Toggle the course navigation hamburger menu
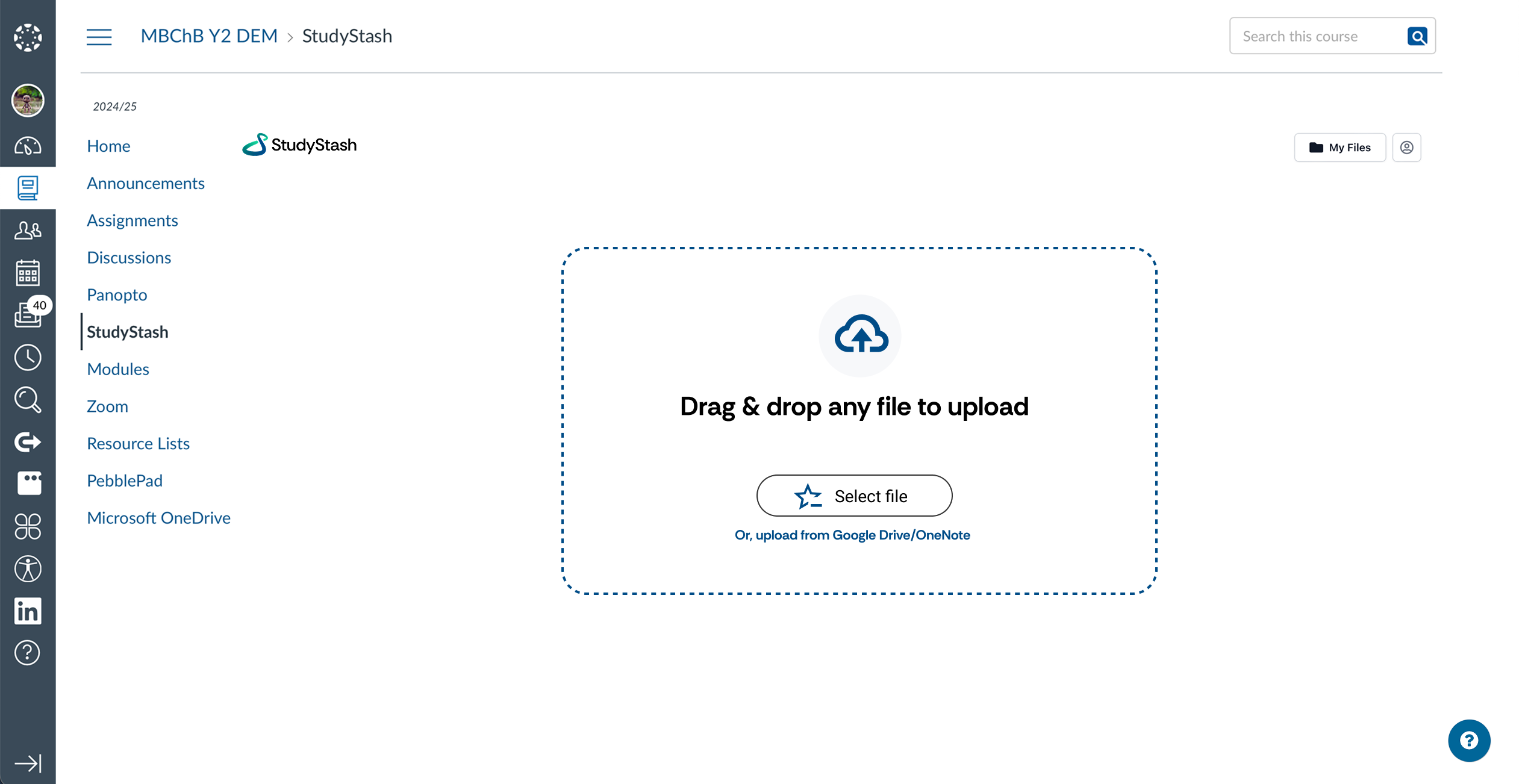 99,37
